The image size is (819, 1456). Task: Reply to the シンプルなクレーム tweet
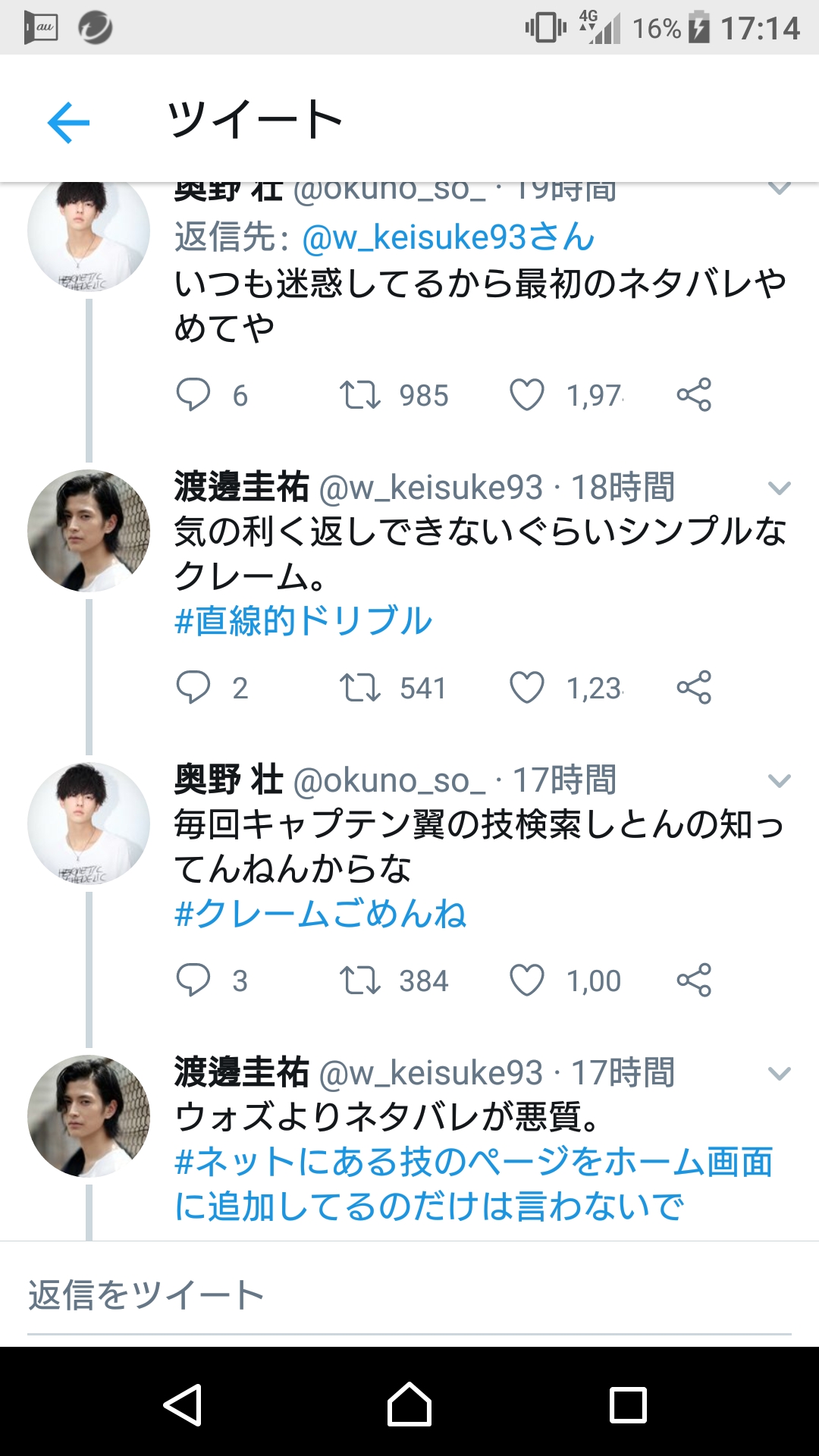click(x=193, y=688)
